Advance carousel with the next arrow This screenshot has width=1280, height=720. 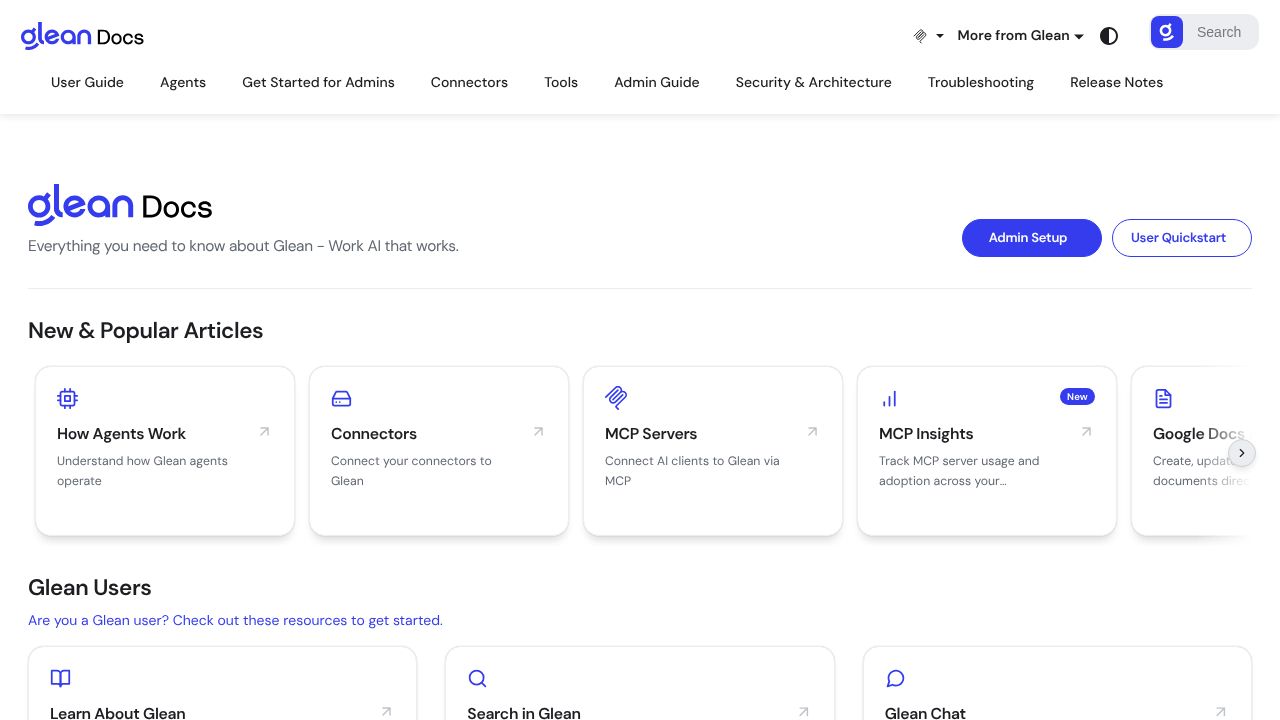[1241, 453]
